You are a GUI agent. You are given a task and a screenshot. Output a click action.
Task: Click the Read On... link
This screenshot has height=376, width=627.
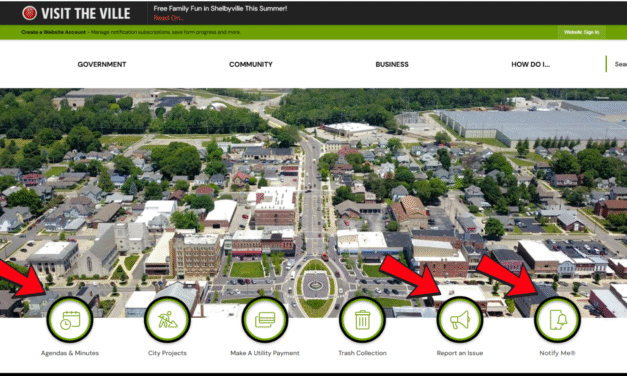click(x=169, y=18)
